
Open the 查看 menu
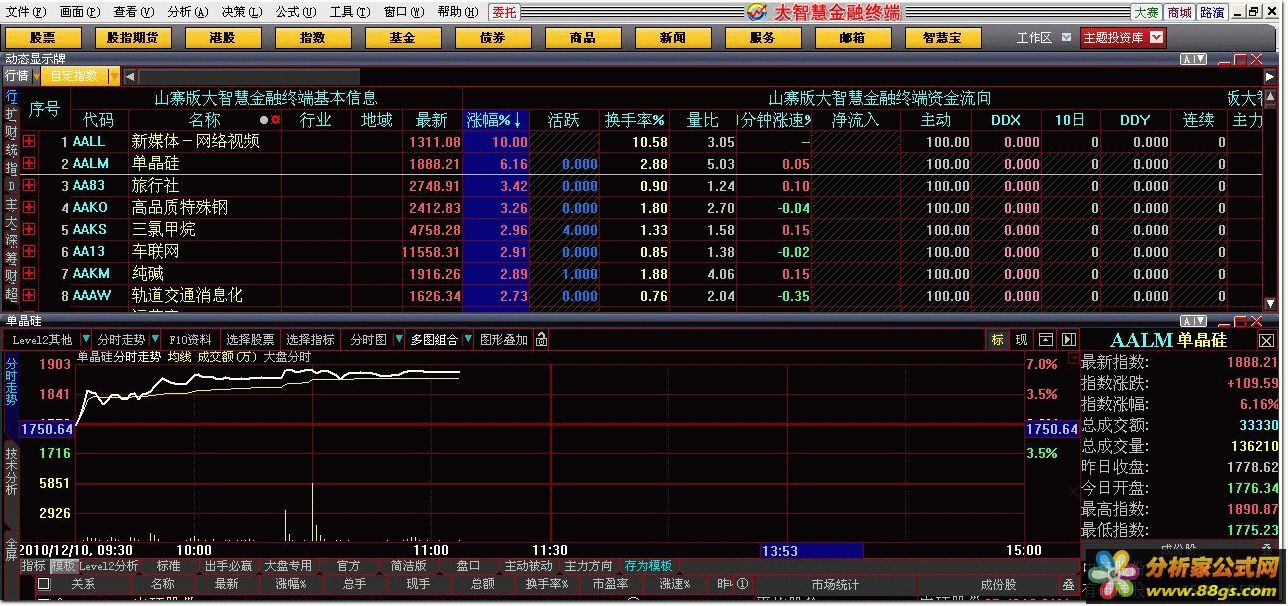[133, 12]
